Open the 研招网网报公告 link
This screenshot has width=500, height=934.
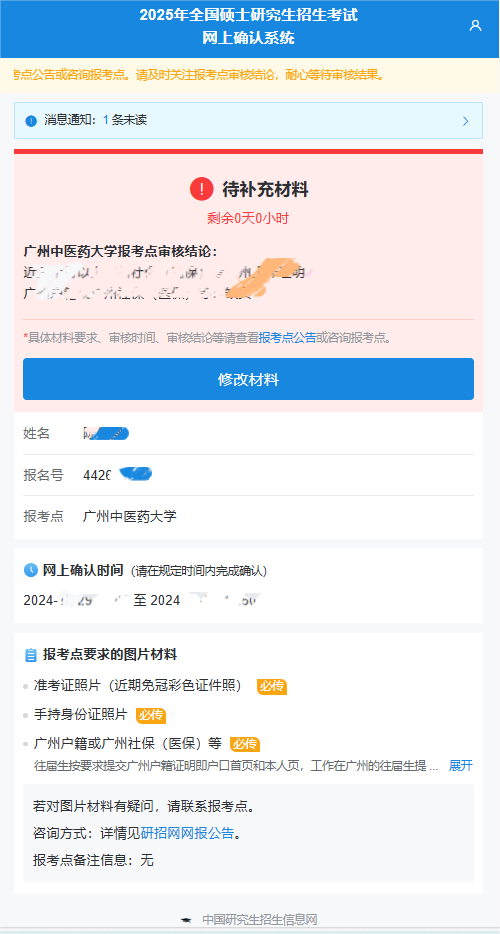(x=188, y=834)
